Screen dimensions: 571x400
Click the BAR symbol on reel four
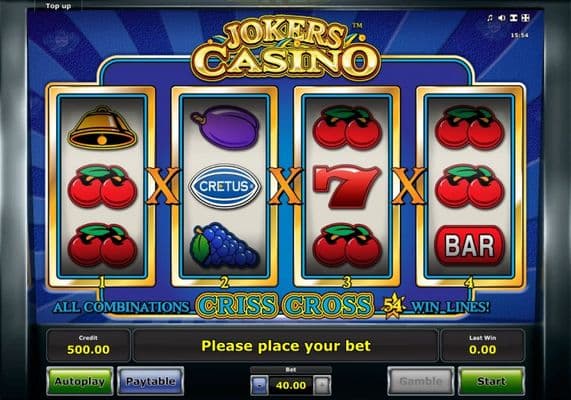click(x=470, y=245)
